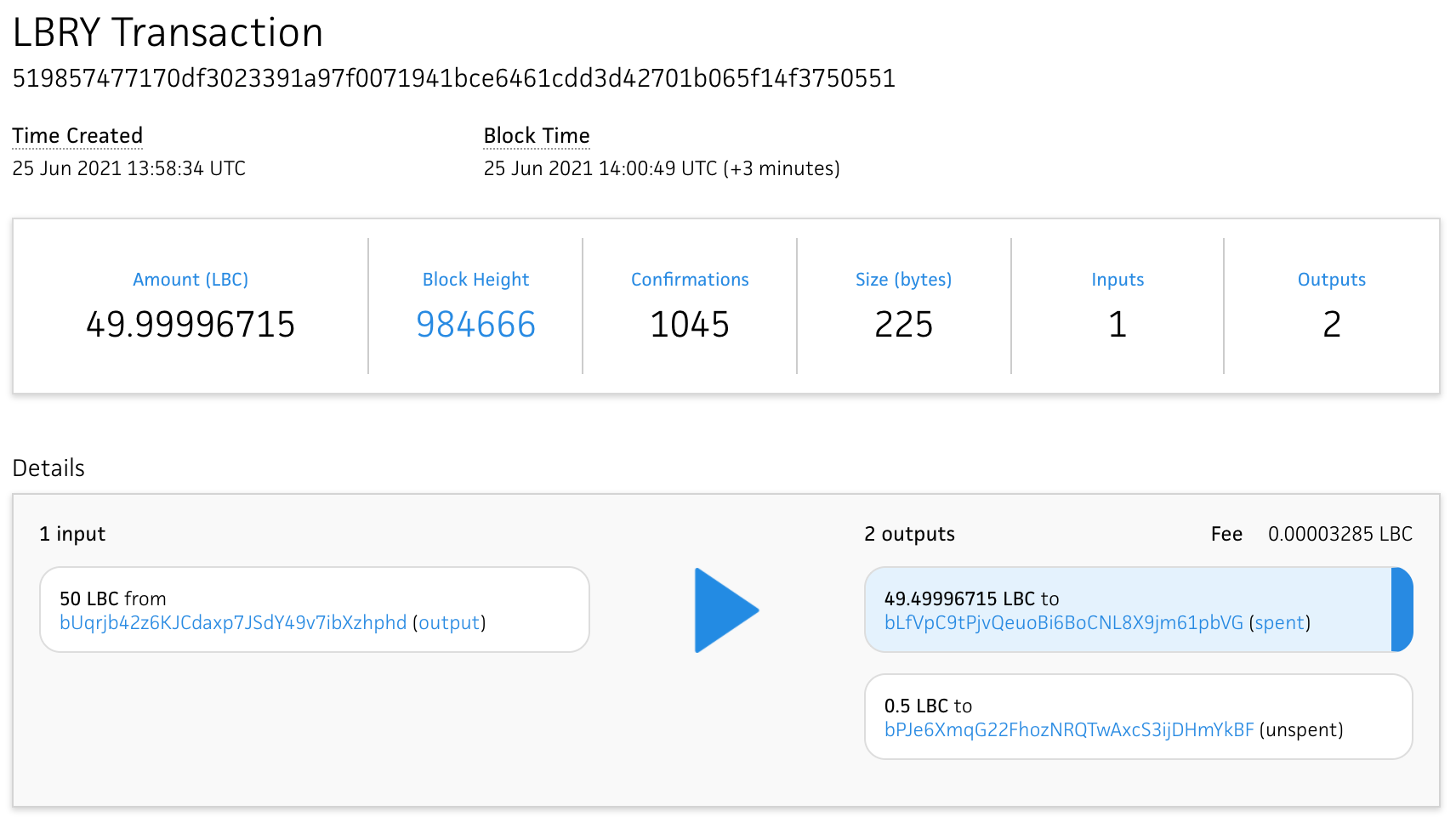Click the Fee label
The height and width of the screenshot is (828, 1456).
1226,534
